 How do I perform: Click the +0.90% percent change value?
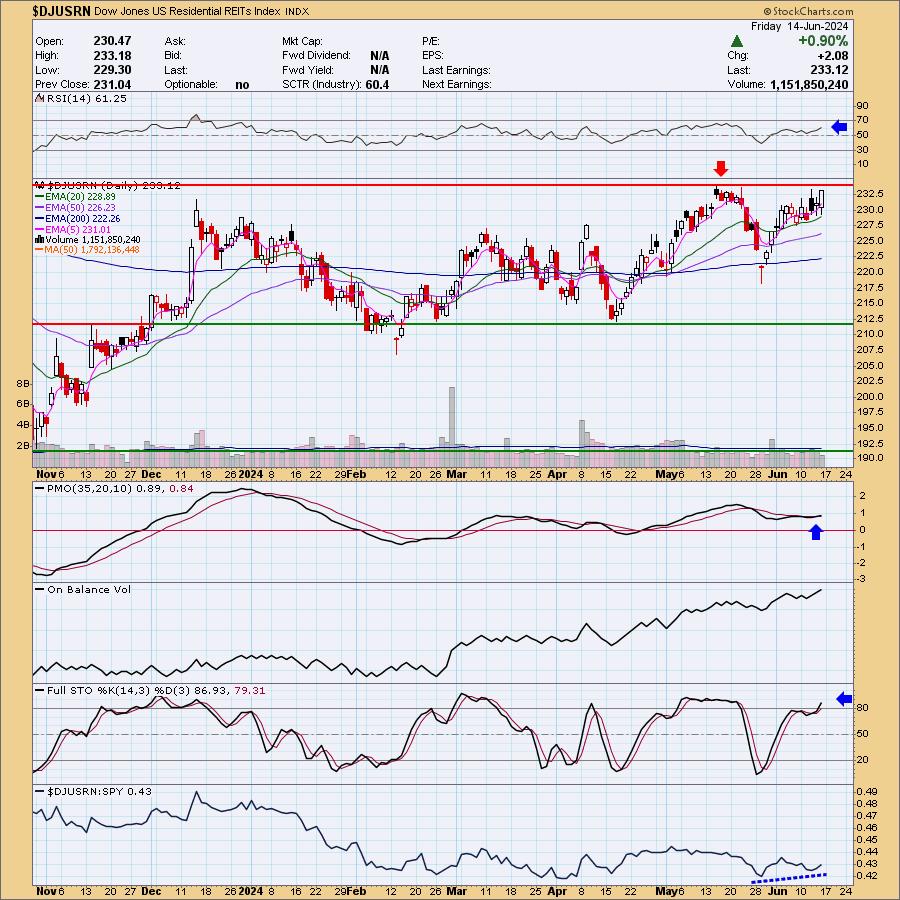pos(823,41)
